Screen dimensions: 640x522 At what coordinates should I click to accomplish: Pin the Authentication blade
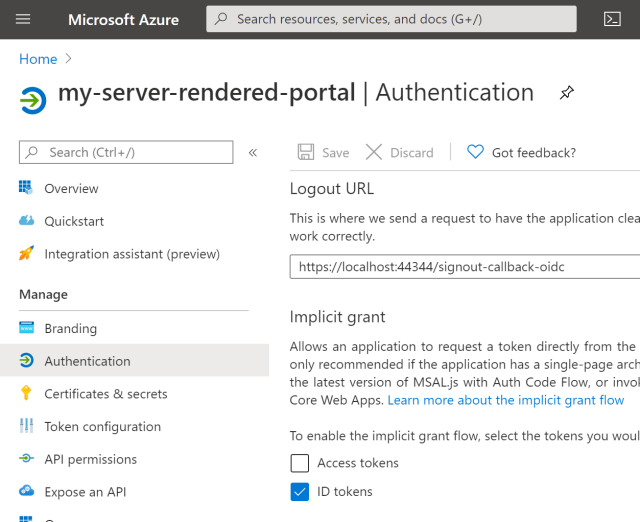tap(566, 93)
